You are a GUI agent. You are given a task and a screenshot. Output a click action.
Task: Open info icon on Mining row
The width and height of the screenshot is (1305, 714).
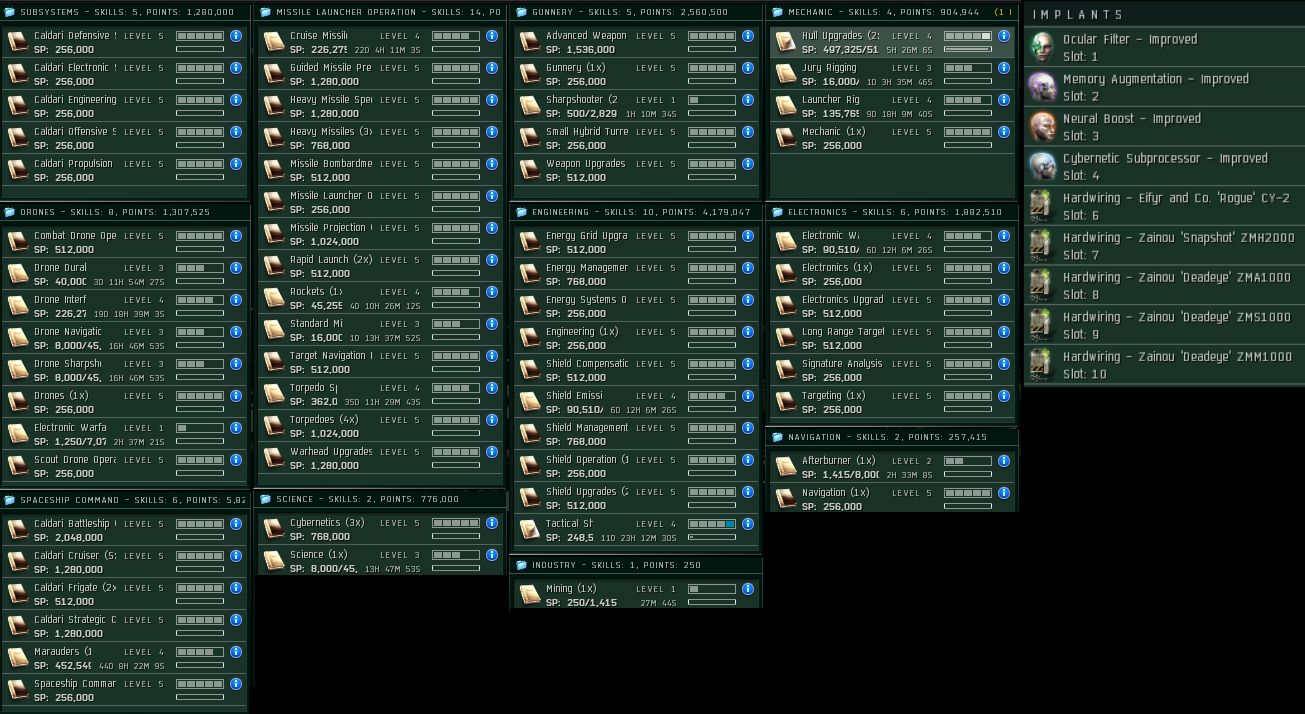748,589
